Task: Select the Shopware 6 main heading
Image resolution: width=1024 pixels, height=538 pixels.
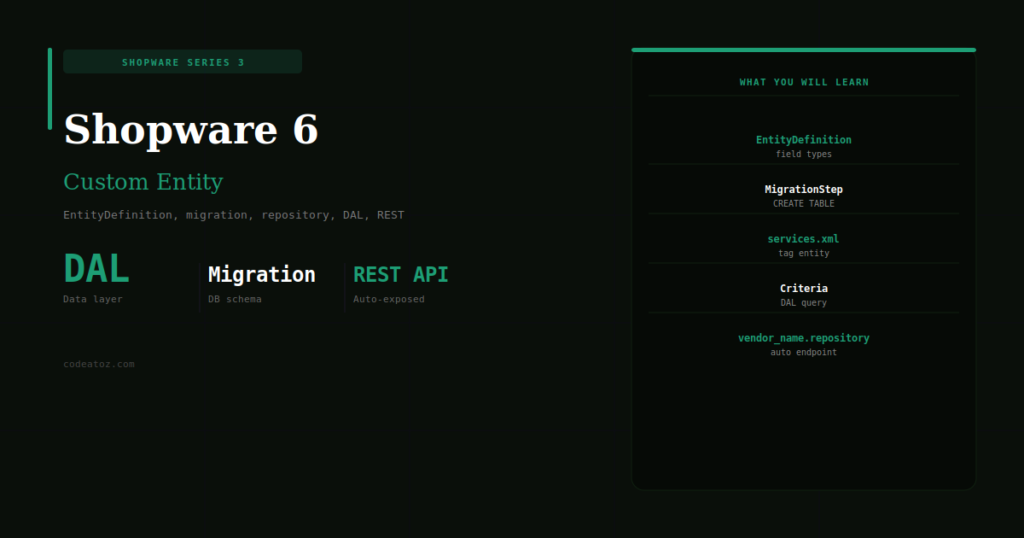Action: click(191, 129)
